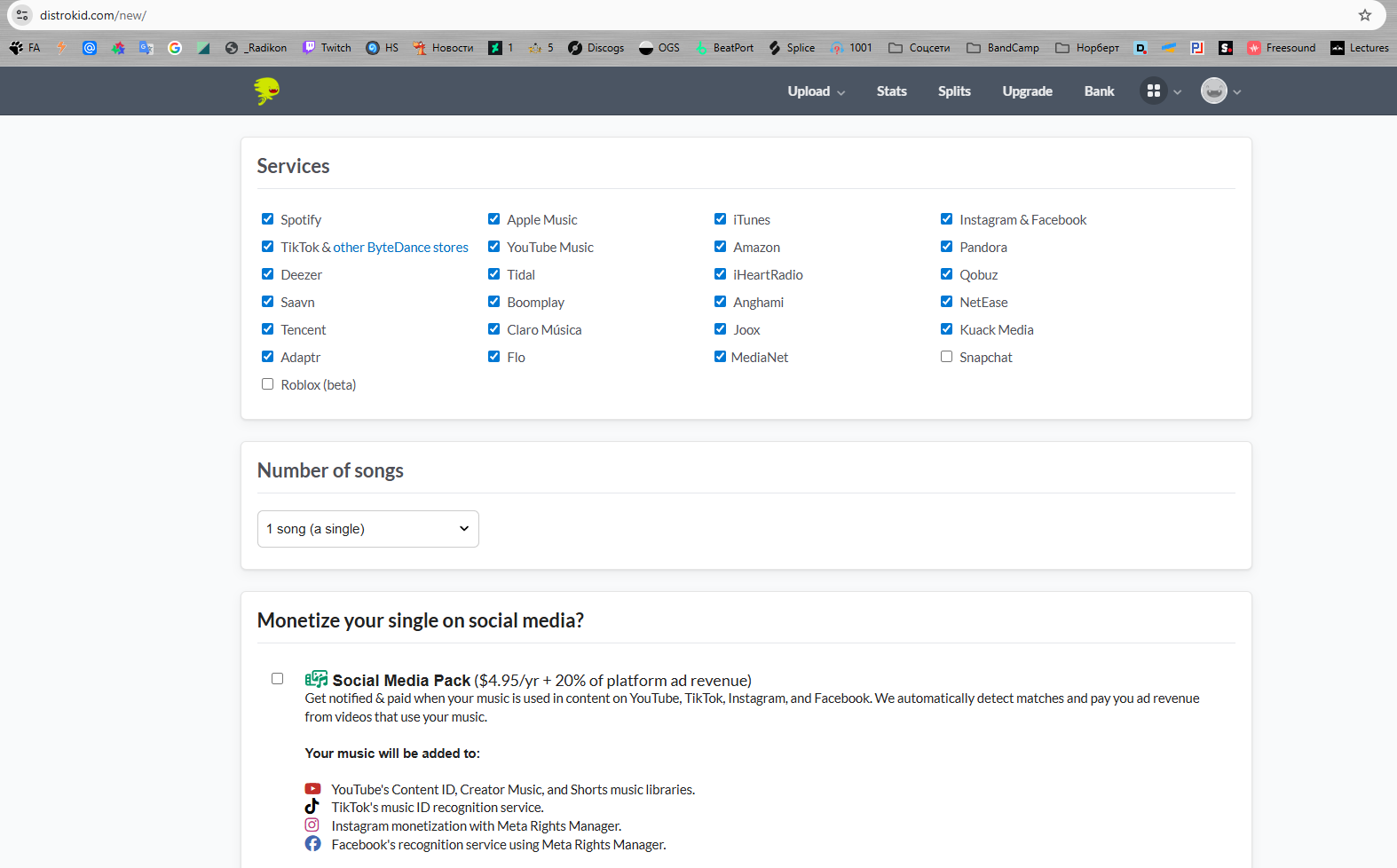Uncheck the TikTok service checkbox

(267, 247)
